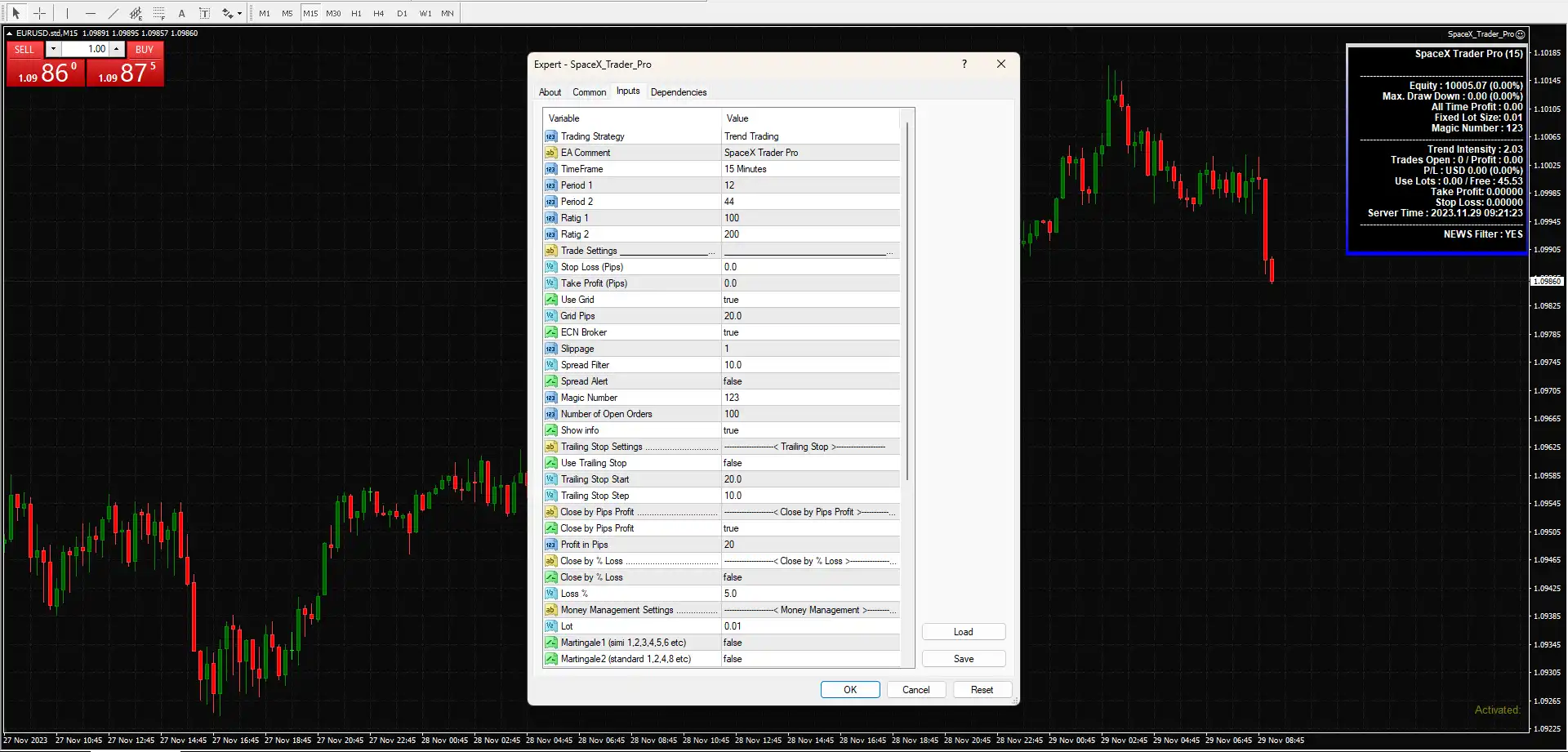Screen dimensions: 1568x752
Task: Select the Fibonacci Retracement tool
Action: (158, 13)
